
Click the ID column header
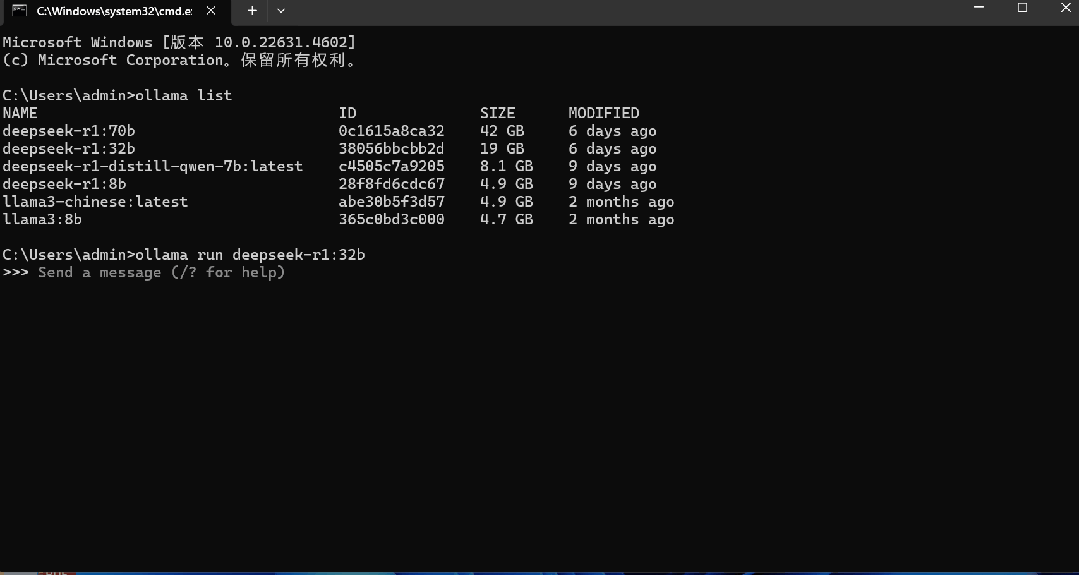tap(348, 113)
